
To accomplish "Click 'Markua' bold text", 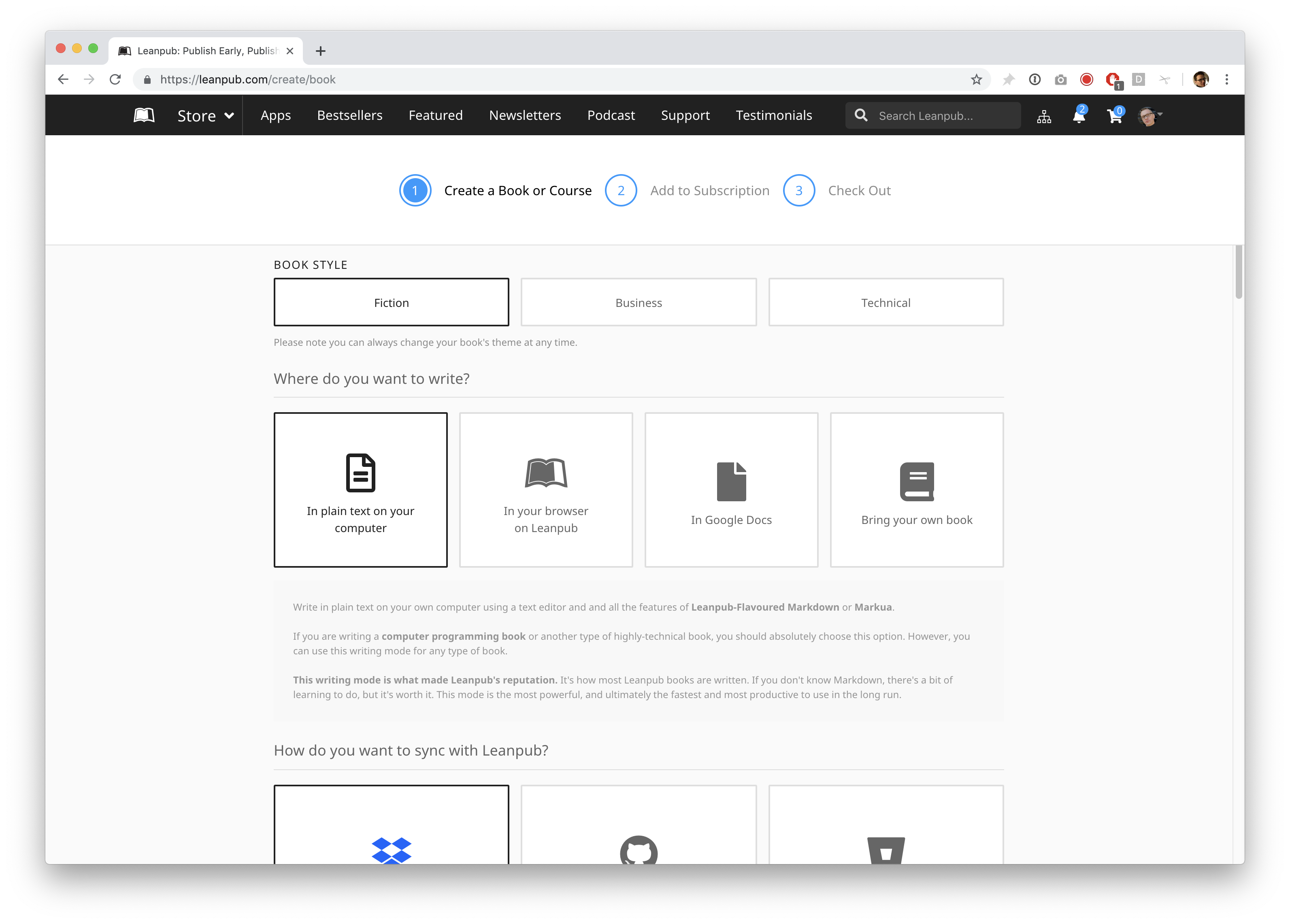I will [873, 607].
